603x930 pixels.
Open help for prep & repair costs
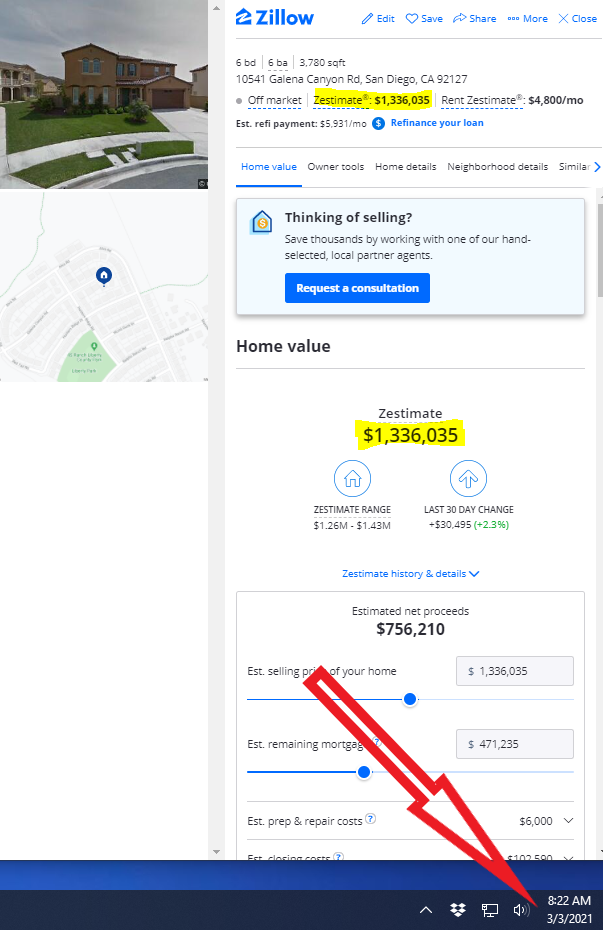(x=371, y=818)
